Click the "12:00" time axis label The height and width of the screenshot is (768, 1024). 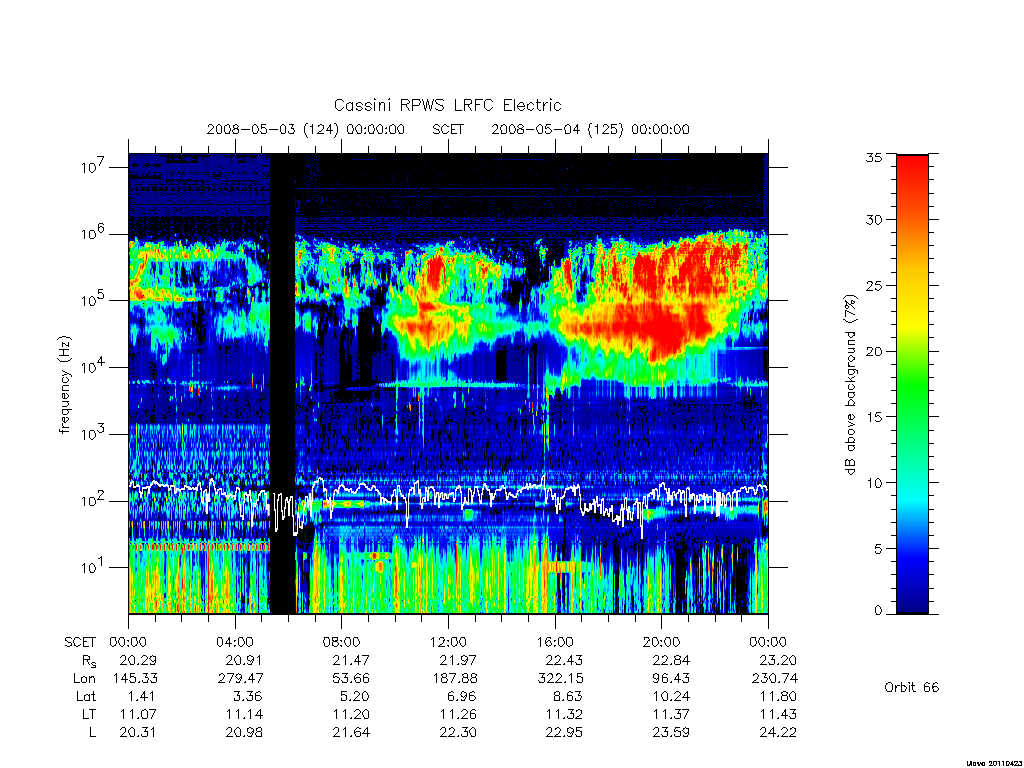[x=448, y=642]
